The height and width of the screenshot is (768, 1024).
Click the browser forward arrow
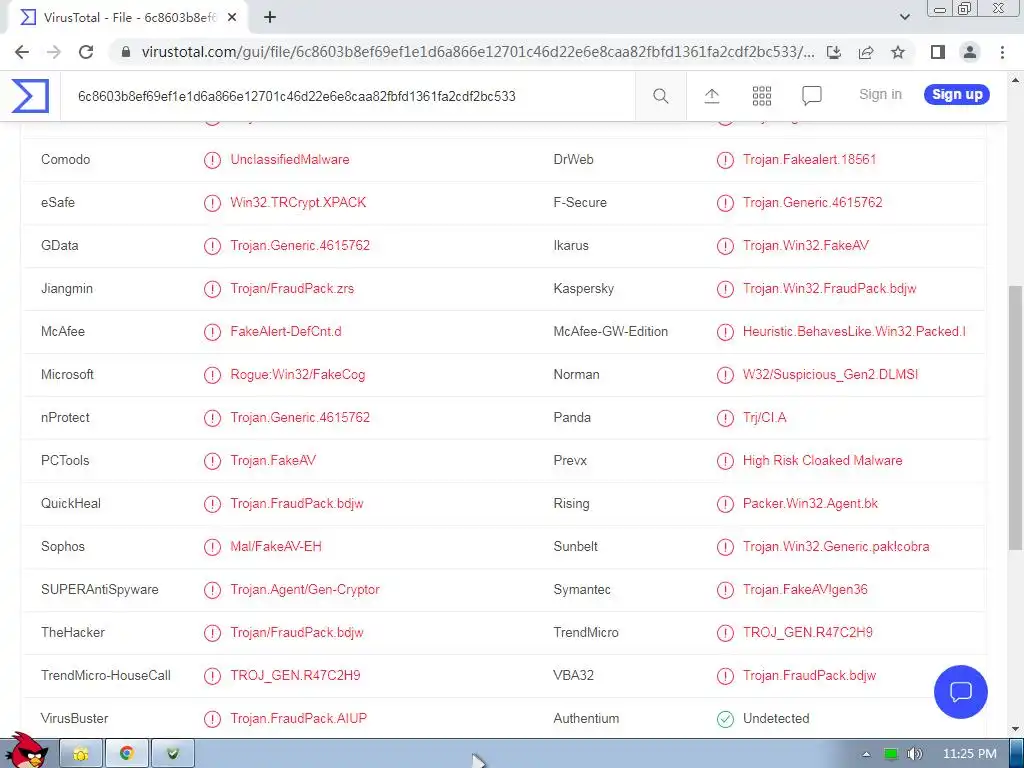tap(54, 52)
